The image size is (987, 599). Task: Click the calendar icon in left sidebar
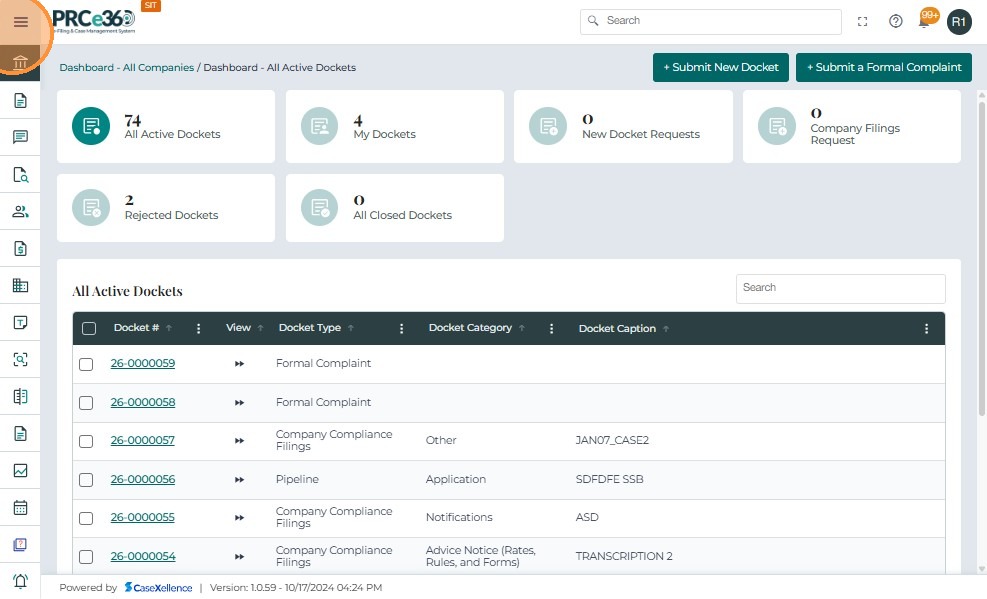coord(20,507)
